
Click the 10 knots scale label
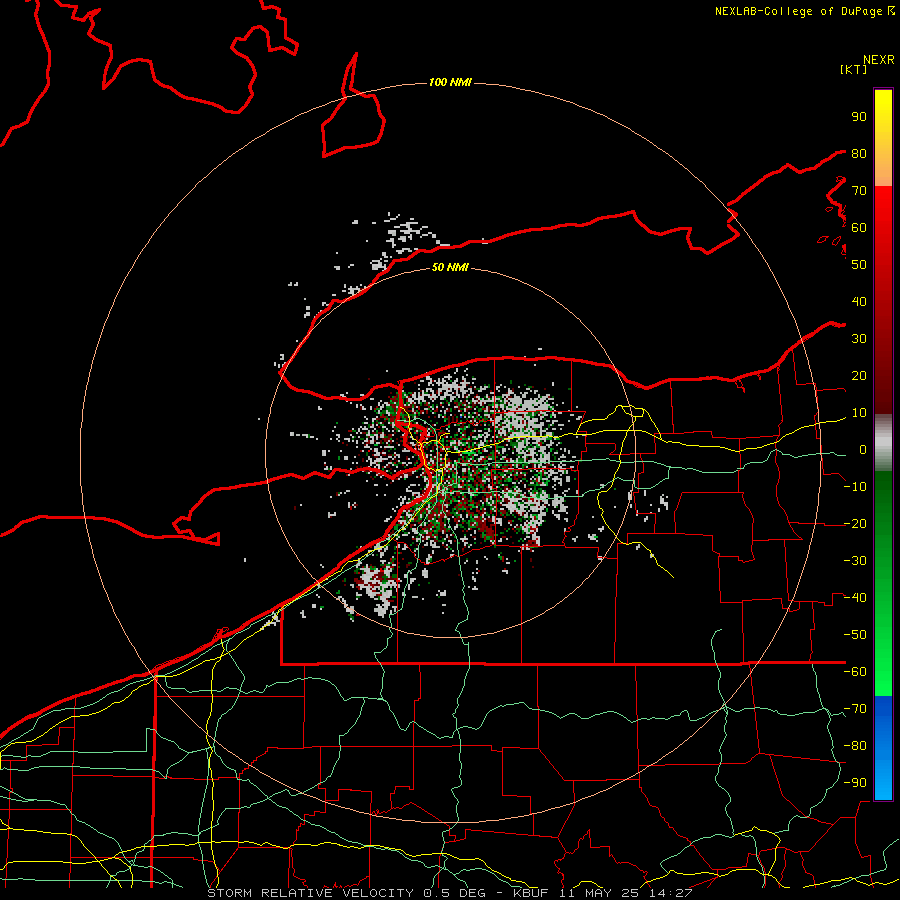pyautogui.click(x=859, y=413)
